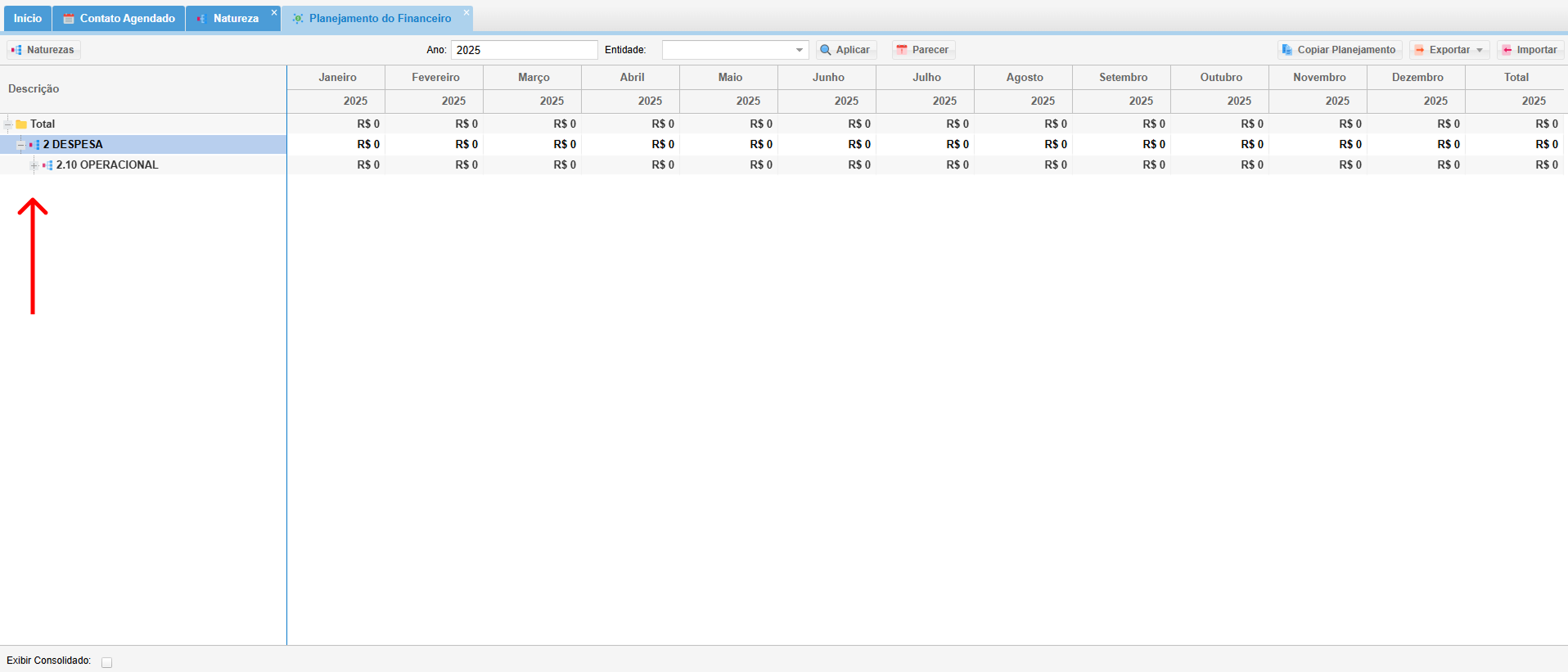The width and height of the screenshot is (1568, 672).
Task: Click the Exportar arrow icon
Action: (1419, 50)
